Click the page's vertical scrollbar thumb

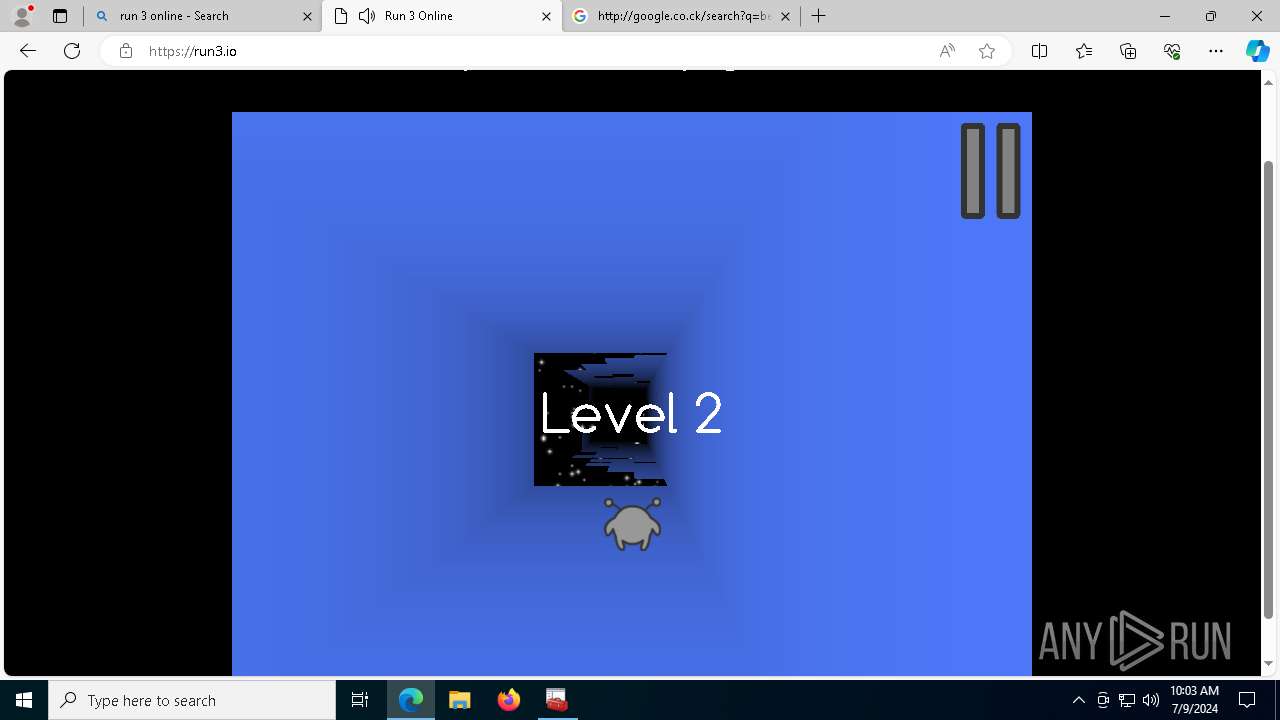[x=1269, y=390]
